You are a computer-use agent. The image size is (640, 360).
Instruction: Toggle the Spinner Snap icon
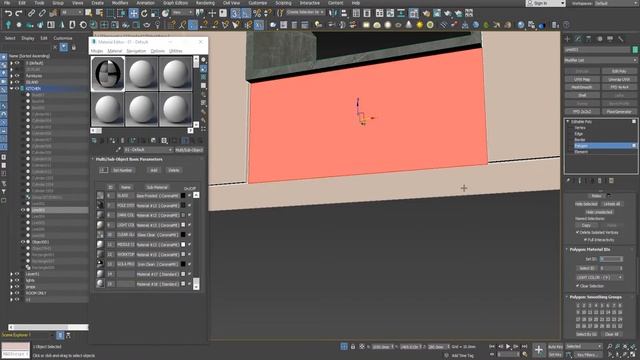268,13
